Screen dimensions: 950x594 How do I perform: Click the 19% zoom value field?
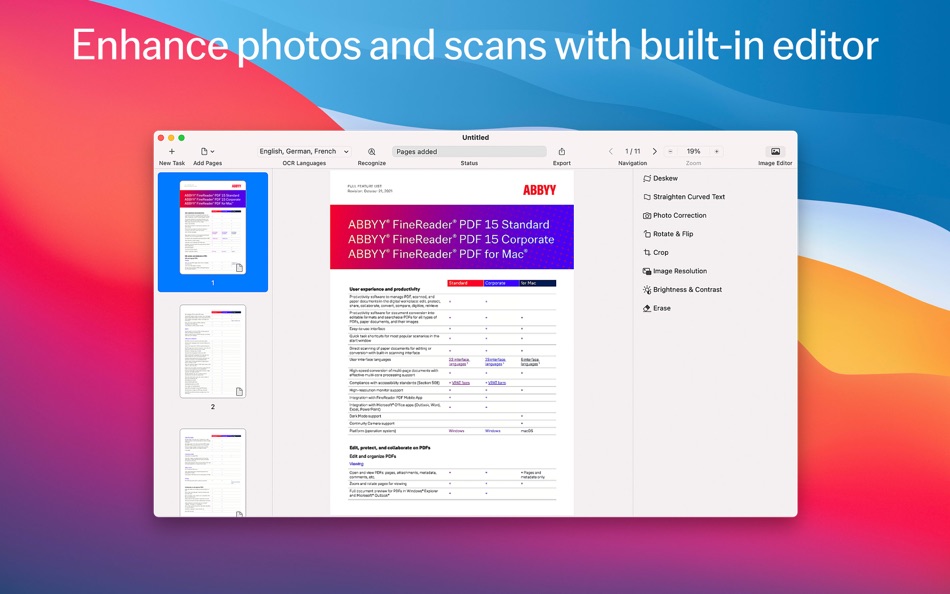pyautogui.click(x=693, y=152)
